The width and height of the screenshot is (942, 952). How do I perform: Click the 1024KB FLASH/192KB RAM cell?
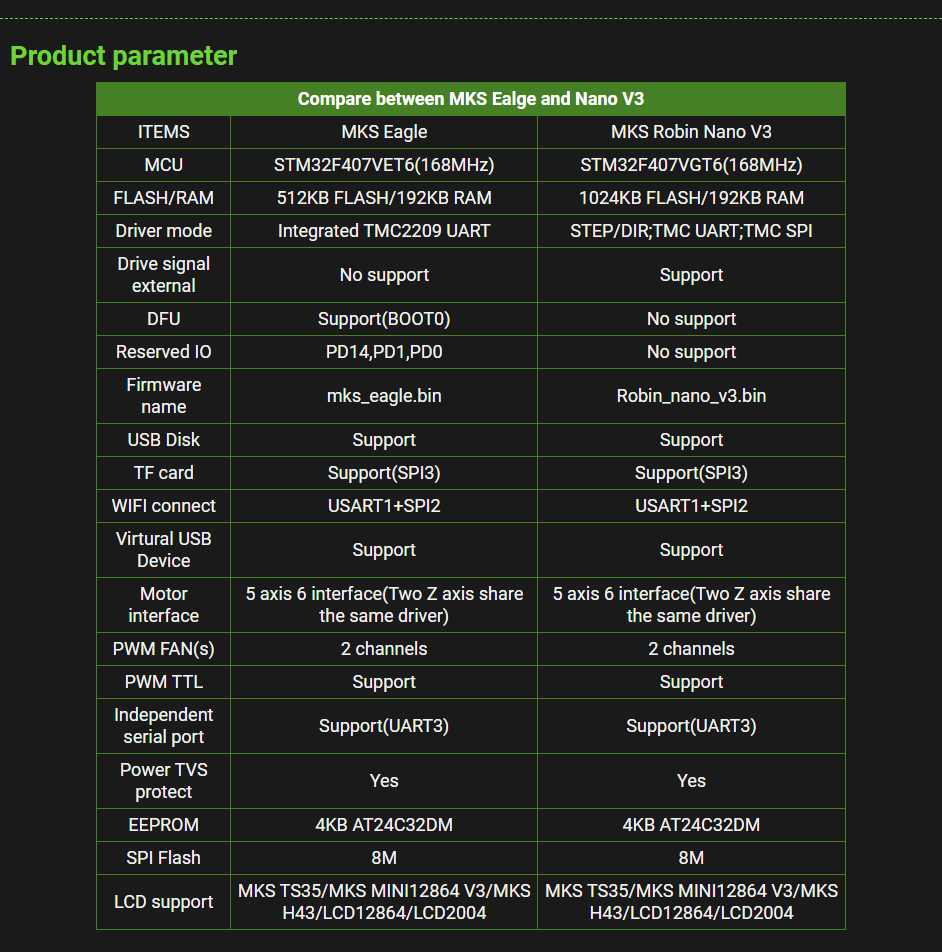click(691, 198)
